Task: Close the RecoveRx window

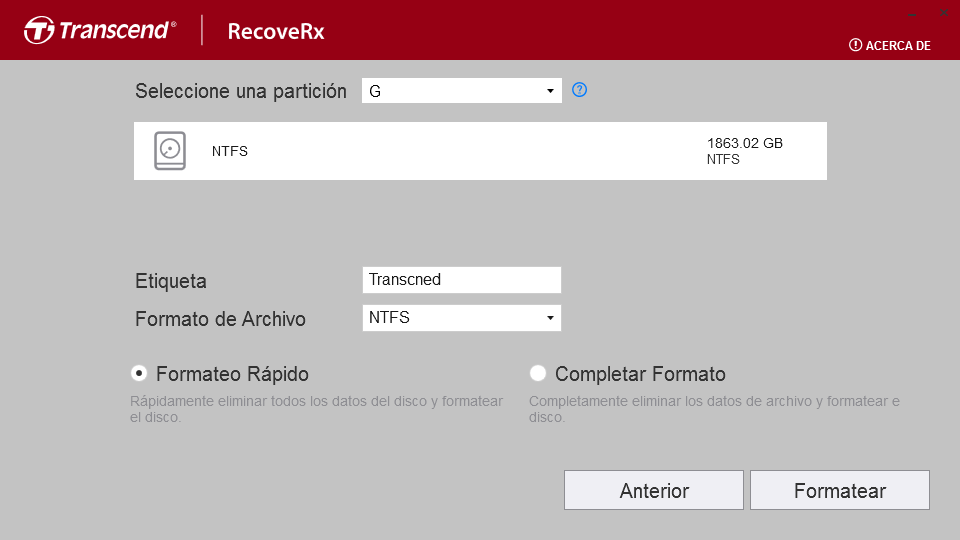Action: pyautogui.click(x=943, y=13)
